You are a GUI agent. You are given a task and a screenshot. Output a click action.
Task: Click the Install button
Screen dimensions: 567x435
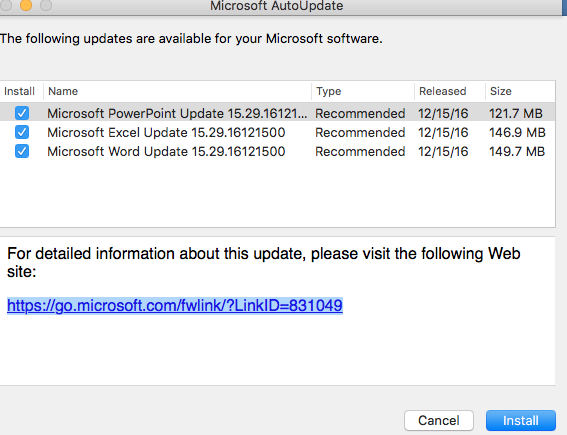(x=521, y=421)
